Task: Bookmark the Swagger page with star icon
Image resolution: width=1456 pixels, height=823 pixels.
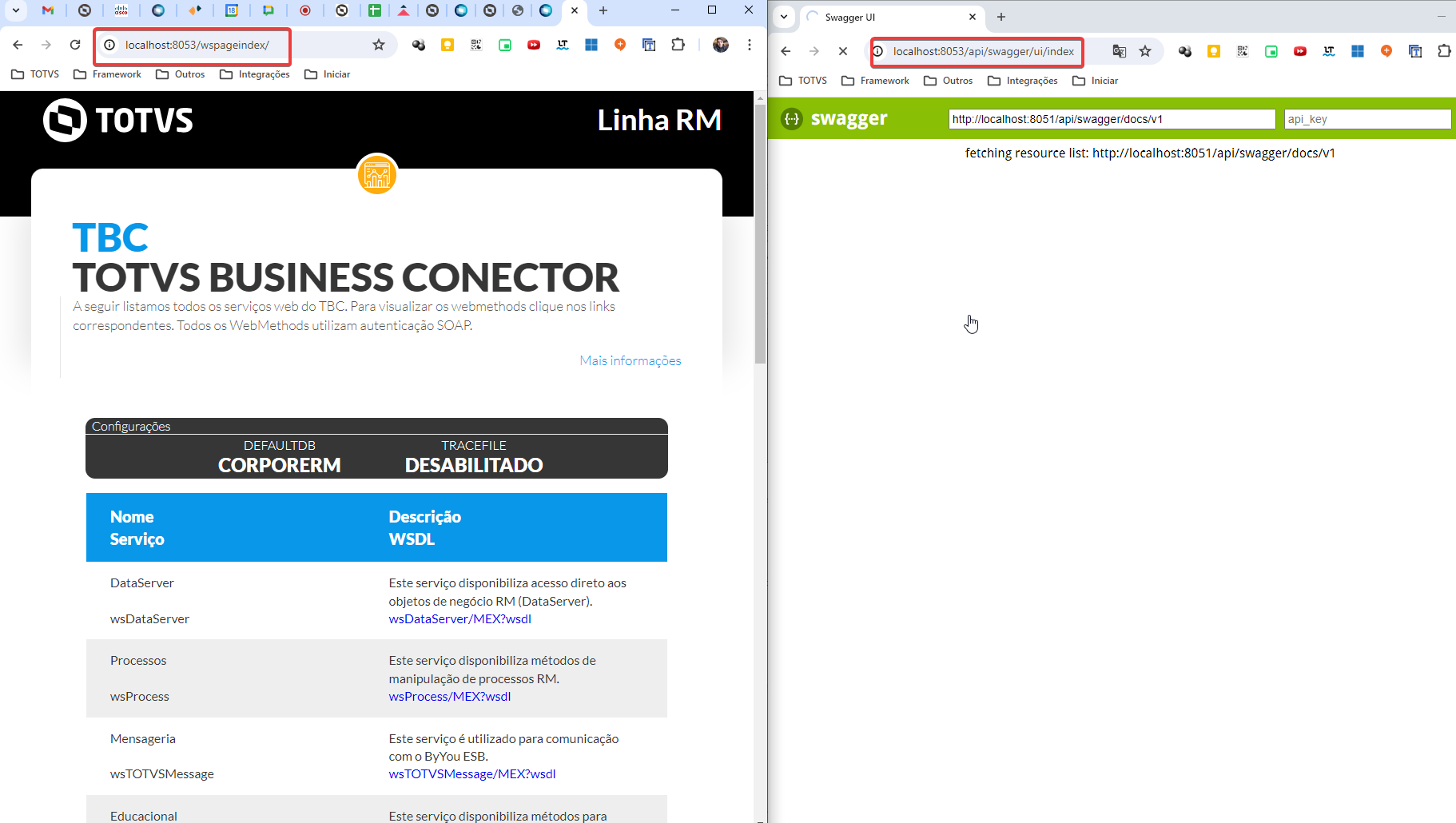Action: [x=1145, y=51]
